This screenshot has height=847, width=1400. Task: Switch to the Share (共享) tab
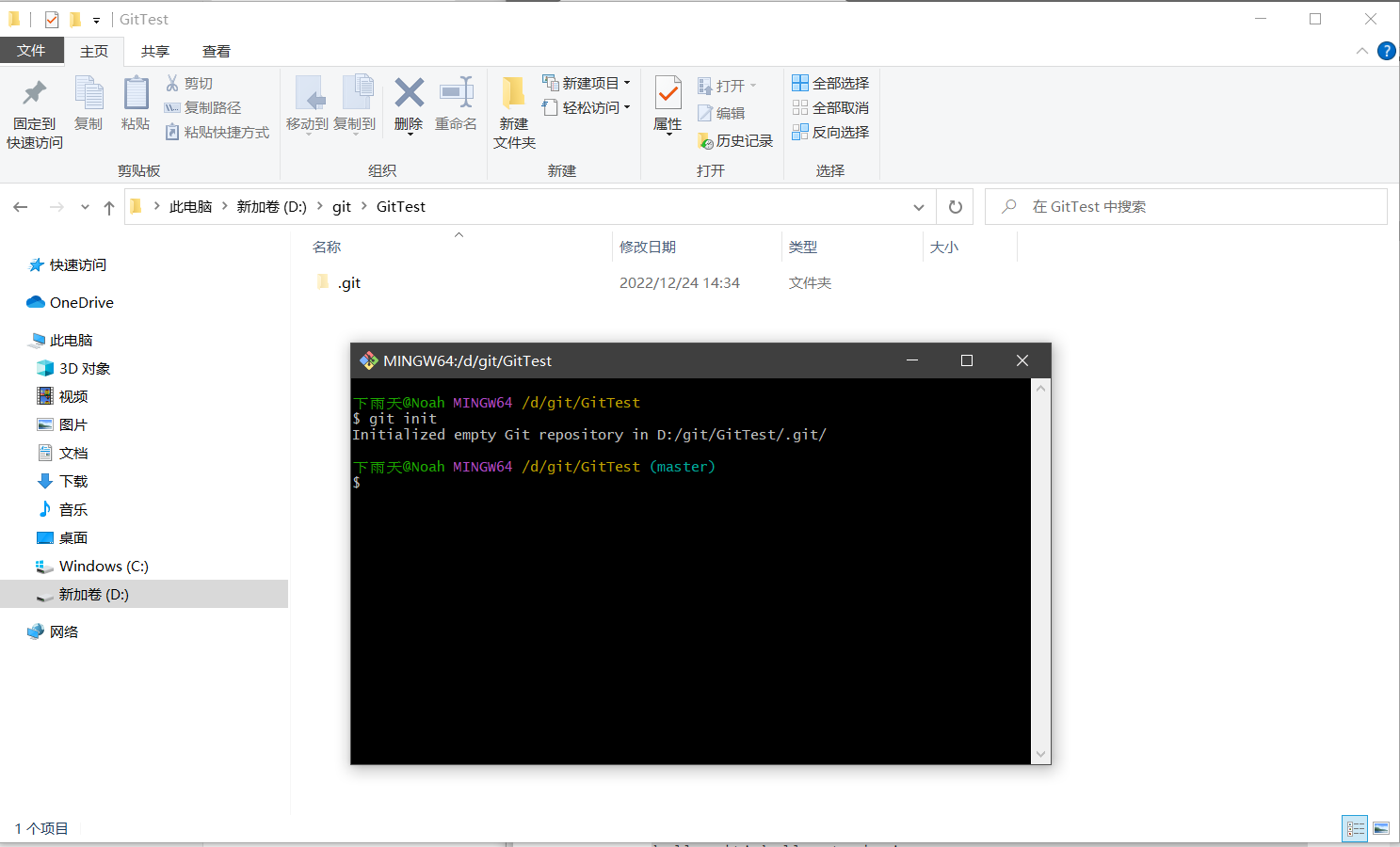[x=155, y=51]
